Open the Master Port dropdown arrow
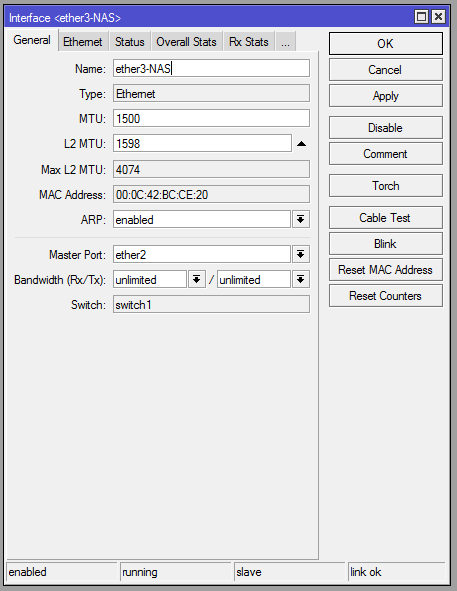 point(301,254)
